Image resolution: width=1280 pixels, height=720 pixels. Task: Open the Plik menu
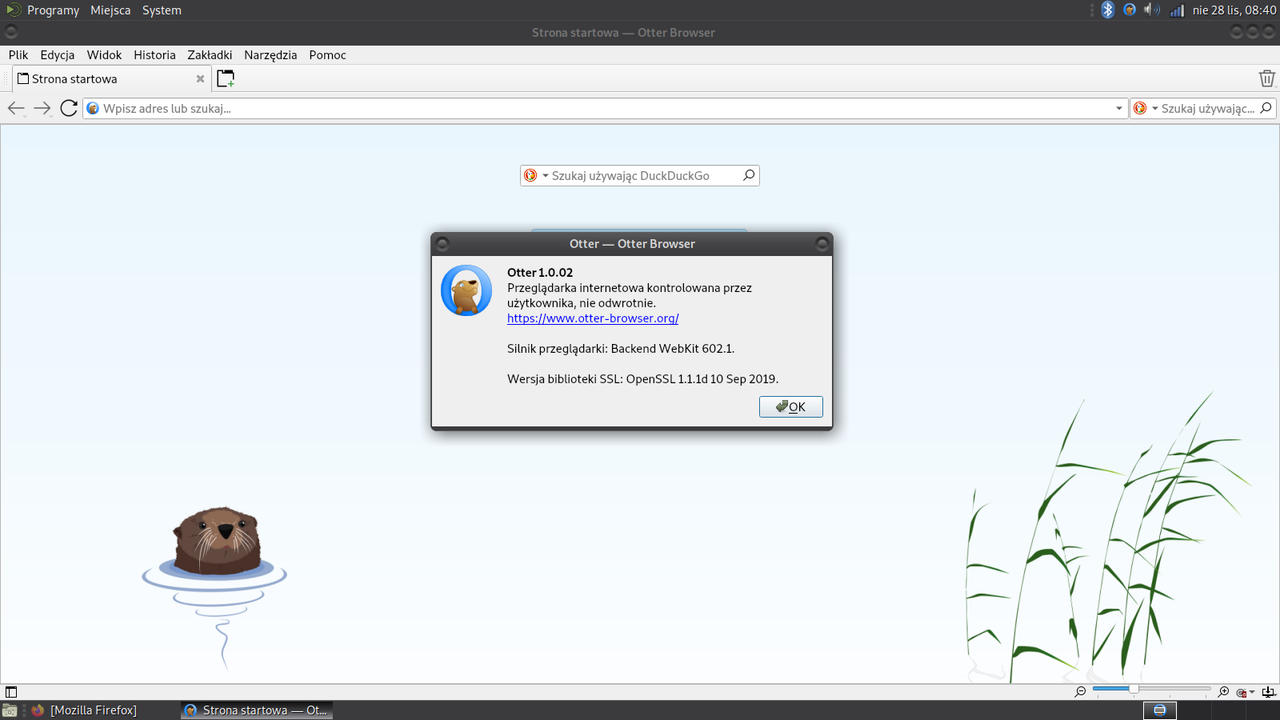coord(18,55)
